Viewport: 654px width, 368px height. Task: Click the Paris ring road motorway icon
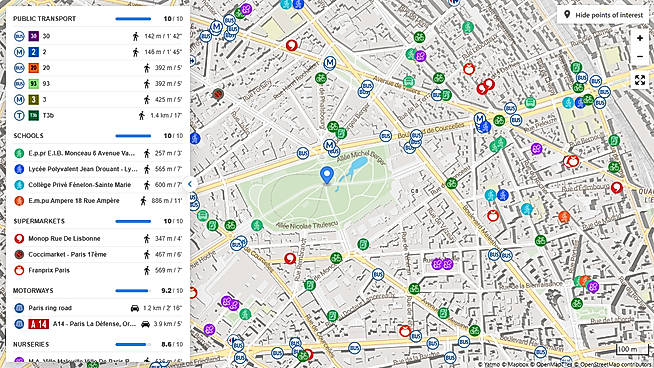pos(19,308)
